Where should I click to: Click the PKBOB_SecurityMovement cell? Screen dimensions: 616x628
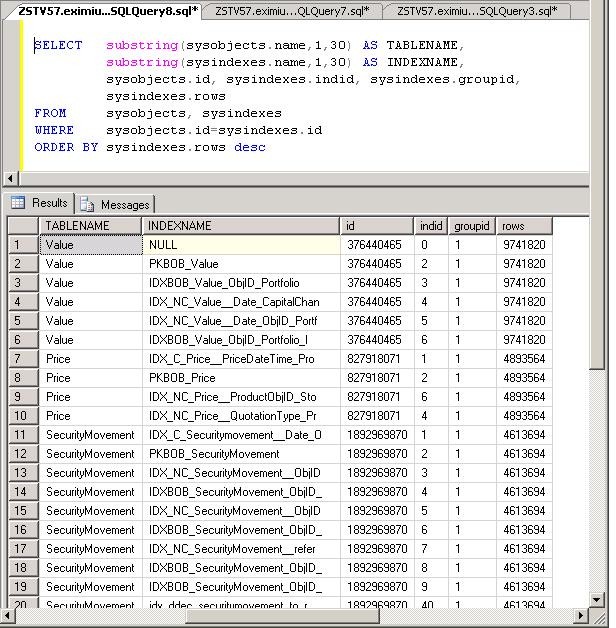[240, 454]
